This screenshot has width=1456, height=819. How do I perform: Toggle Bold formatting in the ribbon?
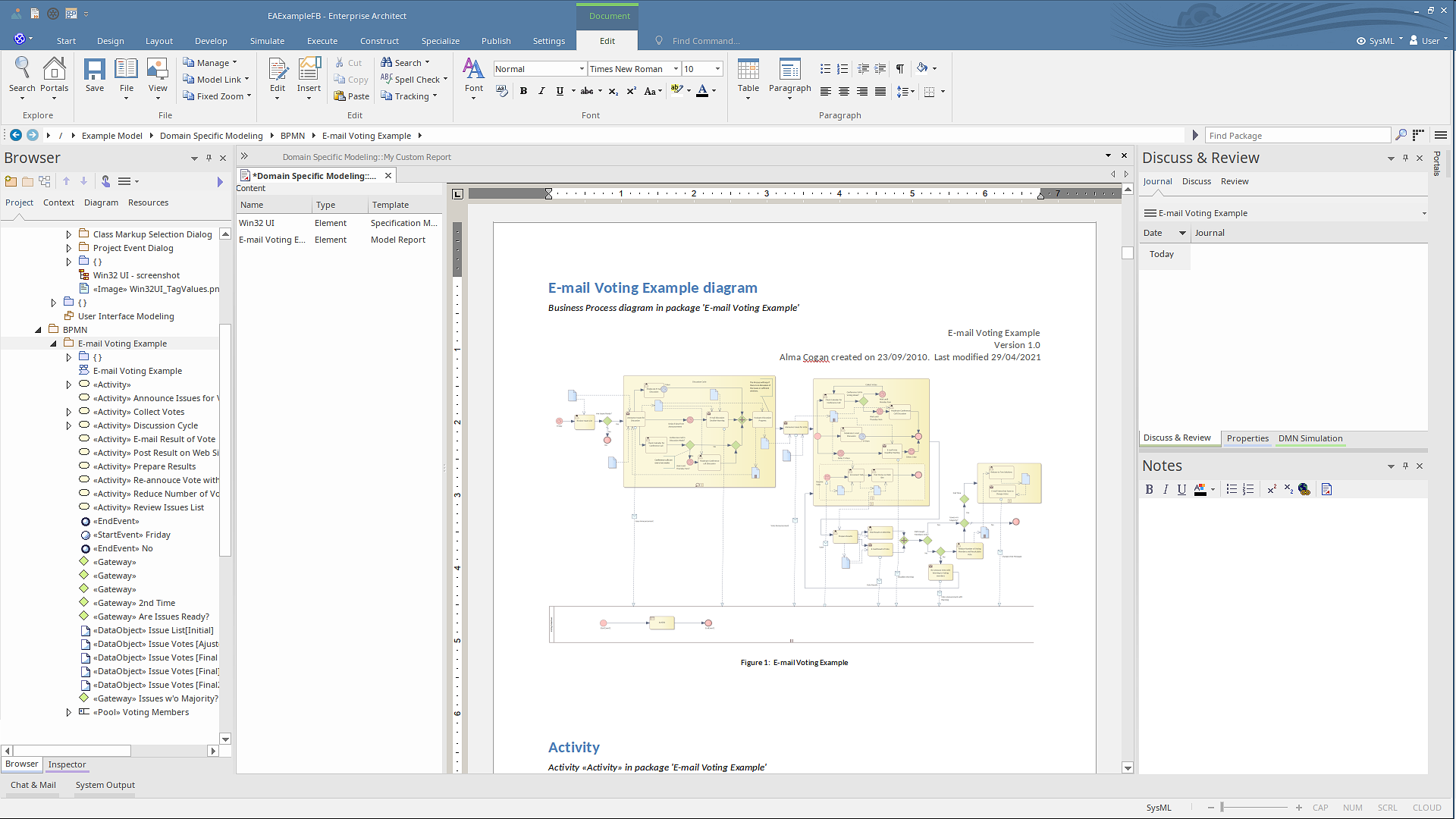[523, 92]
